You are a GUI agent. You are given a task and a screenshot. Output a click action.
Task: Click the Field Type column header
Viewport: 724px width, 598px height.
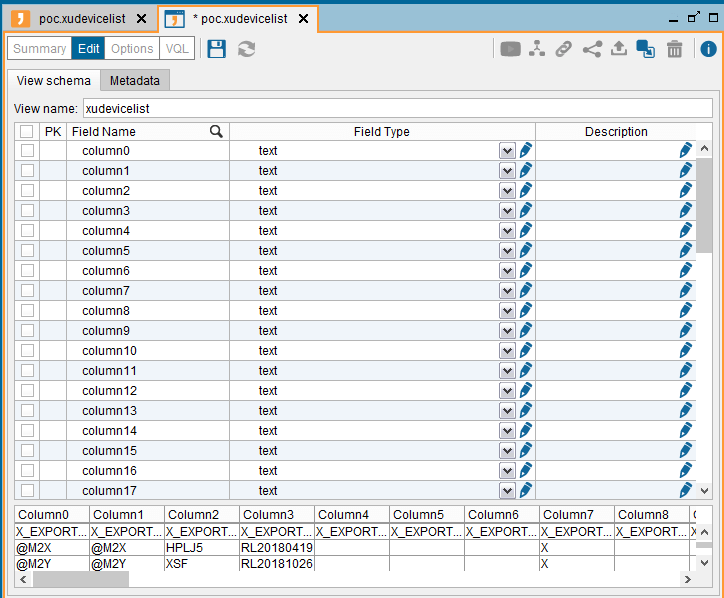click(x=382, y=132)
